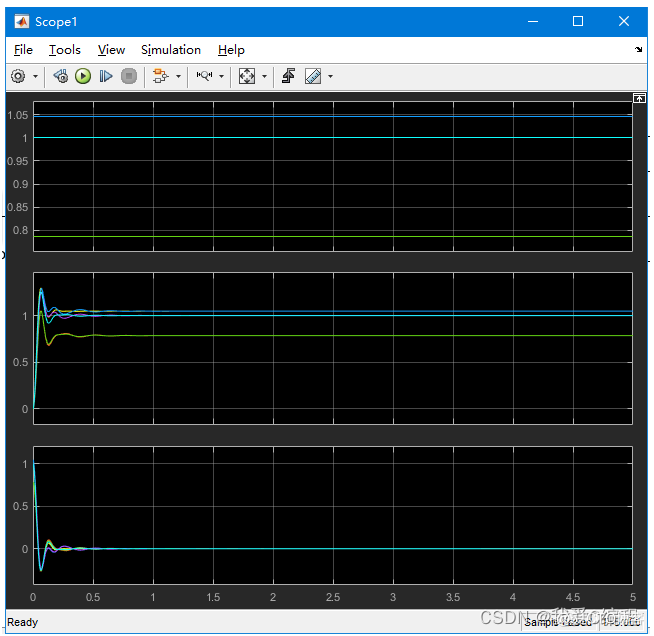Click the Ready status text
Image resolution: width=654 pixels, height=636 pixels.
coord(23,622)
